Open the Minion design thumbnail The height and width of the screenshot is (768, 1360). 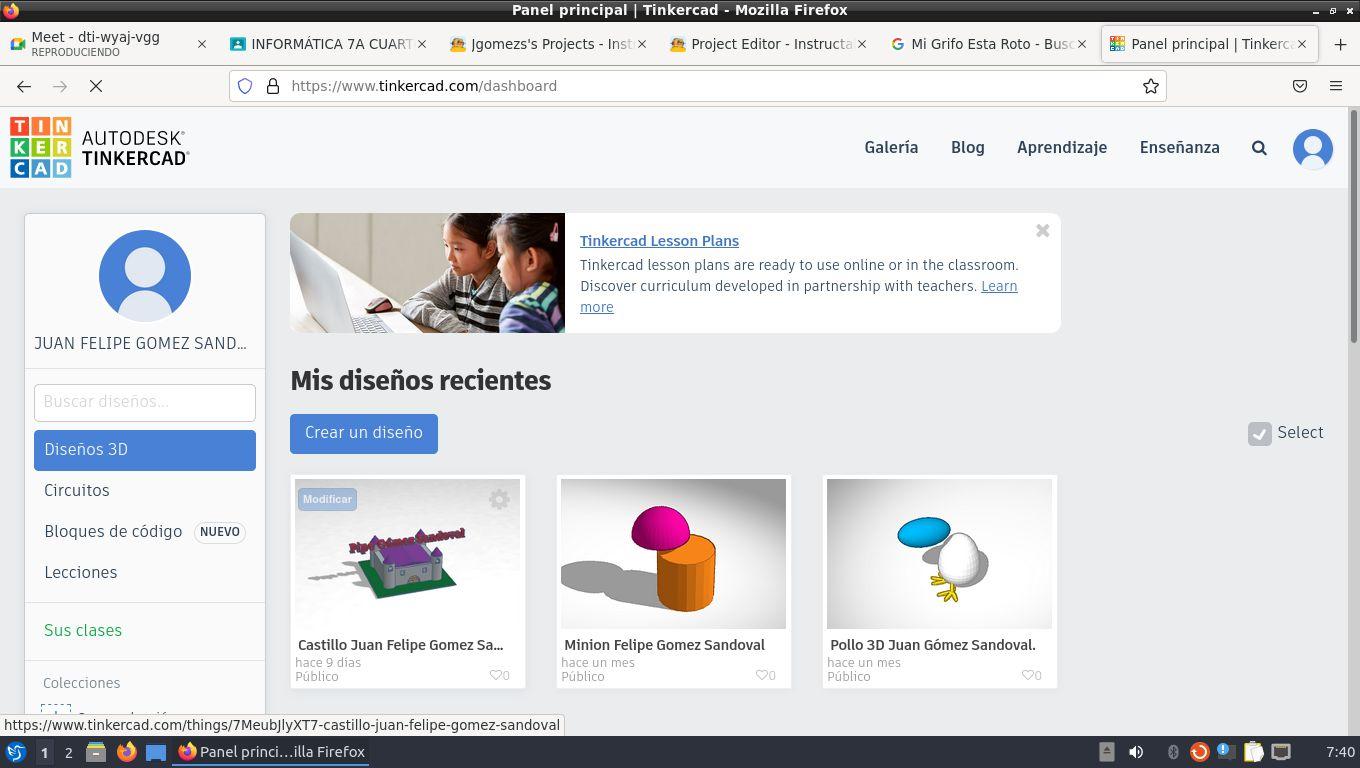coord(673,554)
